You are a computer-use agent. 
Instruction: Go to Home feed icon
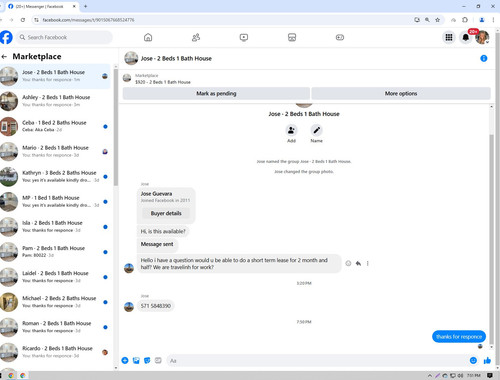click(x=148, y=37)
